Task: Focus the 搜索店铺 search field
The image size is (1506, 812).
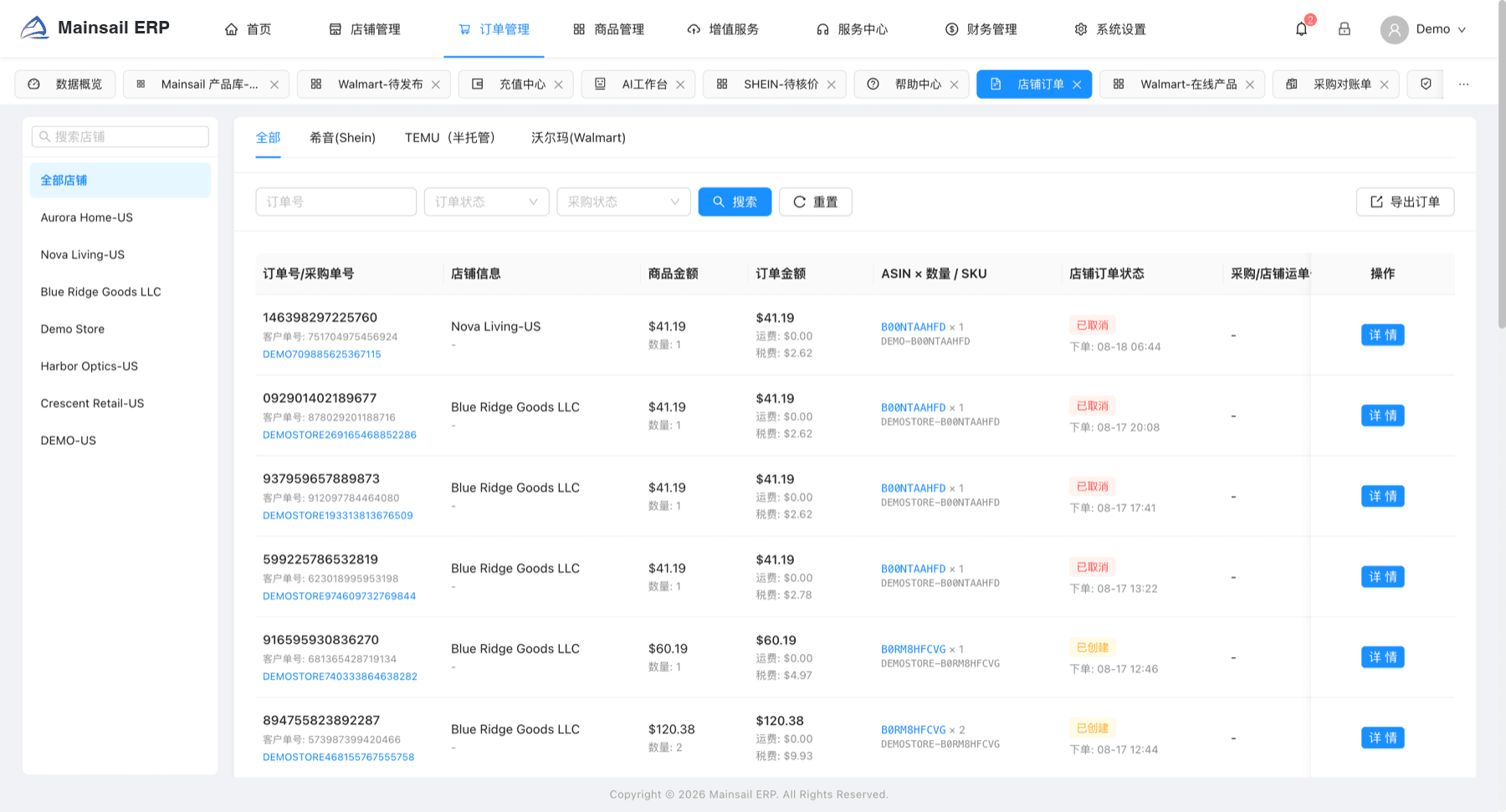Action: coord(120,136)
